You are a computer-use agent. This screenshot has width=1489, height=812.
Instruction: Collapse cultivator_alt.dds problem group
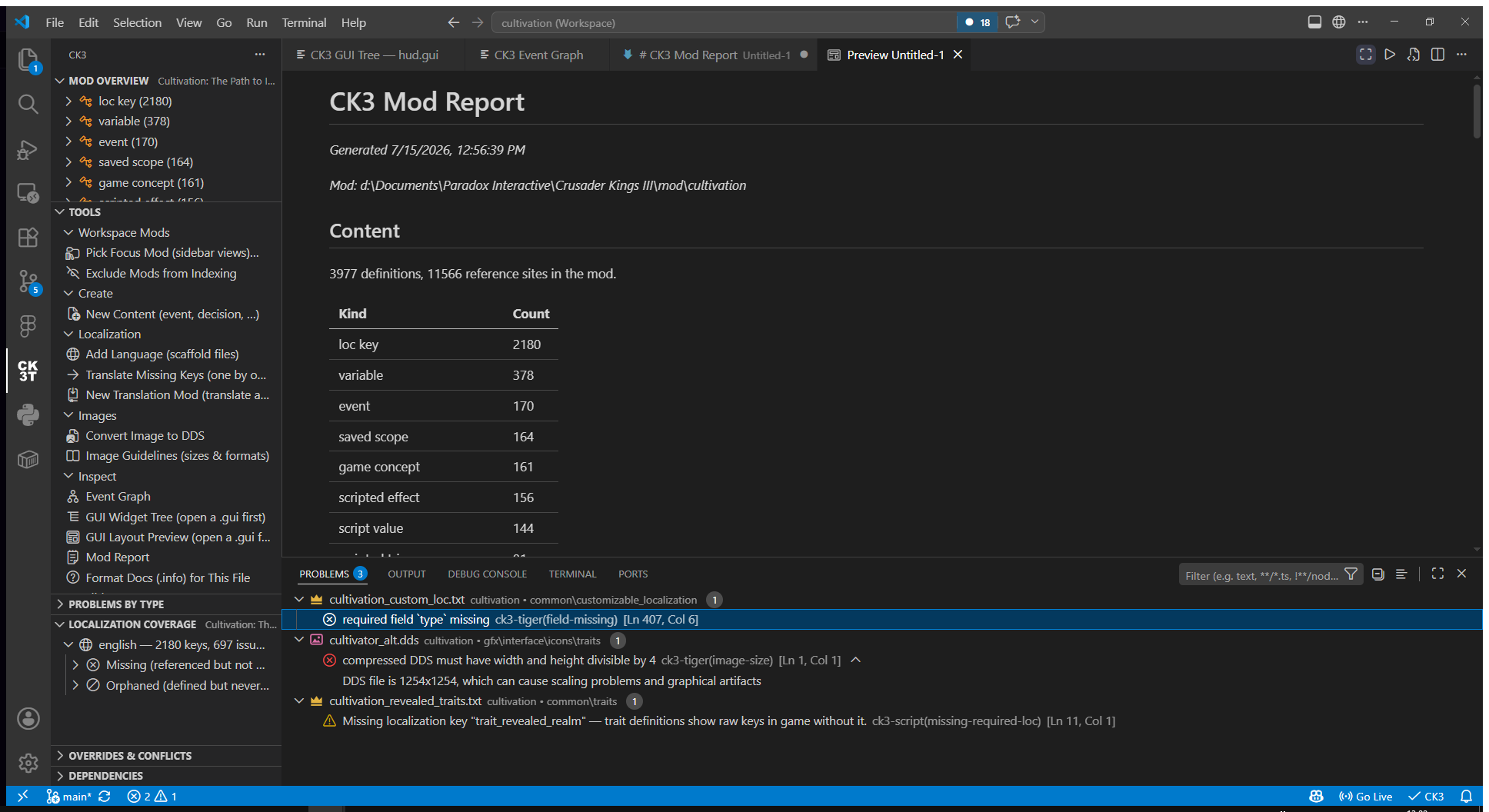click(x=299, y=640)
